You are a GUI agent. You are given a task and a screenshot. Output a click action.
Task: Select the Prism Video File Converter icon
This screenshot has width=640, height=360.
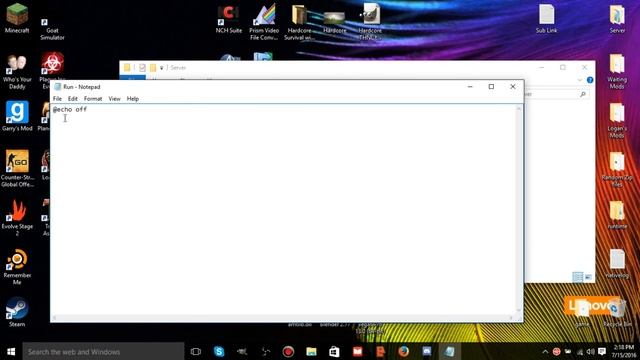tap(264, 21)
